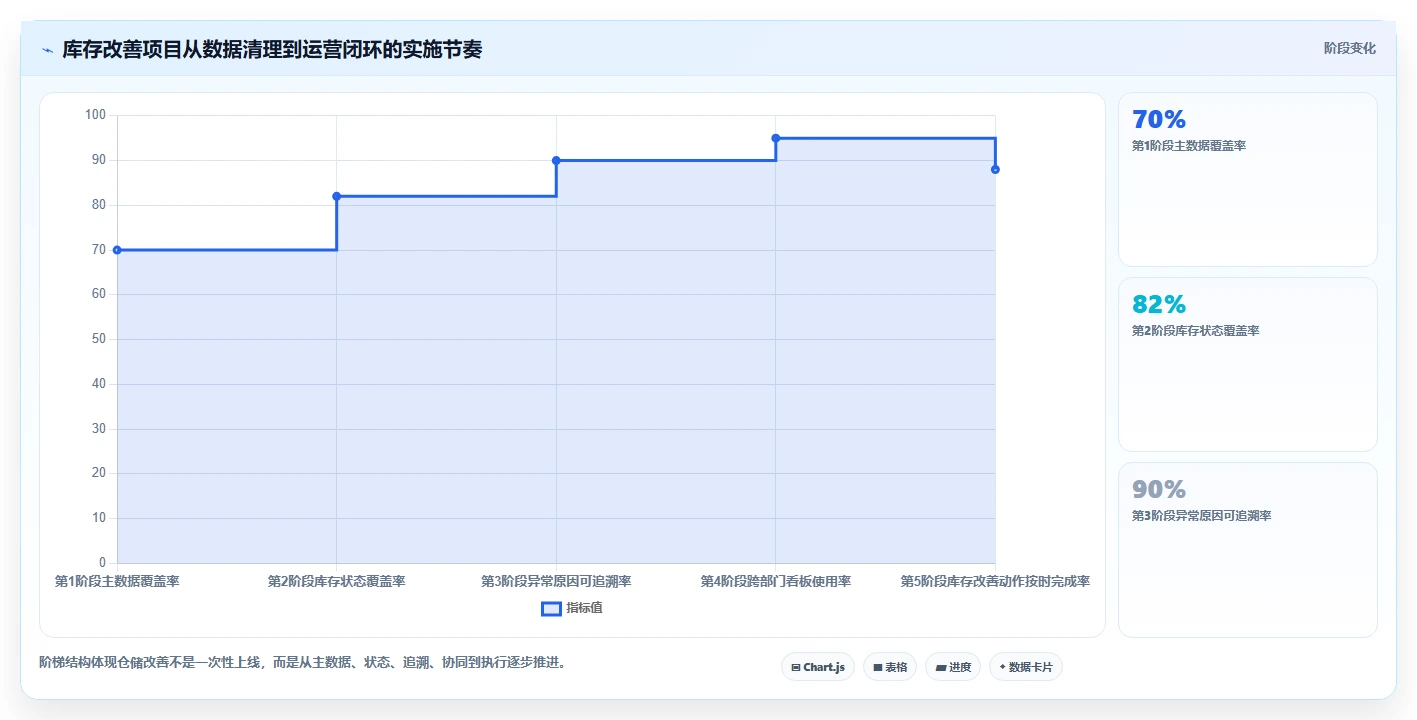Open the 82% 第2阶段库存状态覆盖率 card
1417x720 pixels.
click(1247, 364)
